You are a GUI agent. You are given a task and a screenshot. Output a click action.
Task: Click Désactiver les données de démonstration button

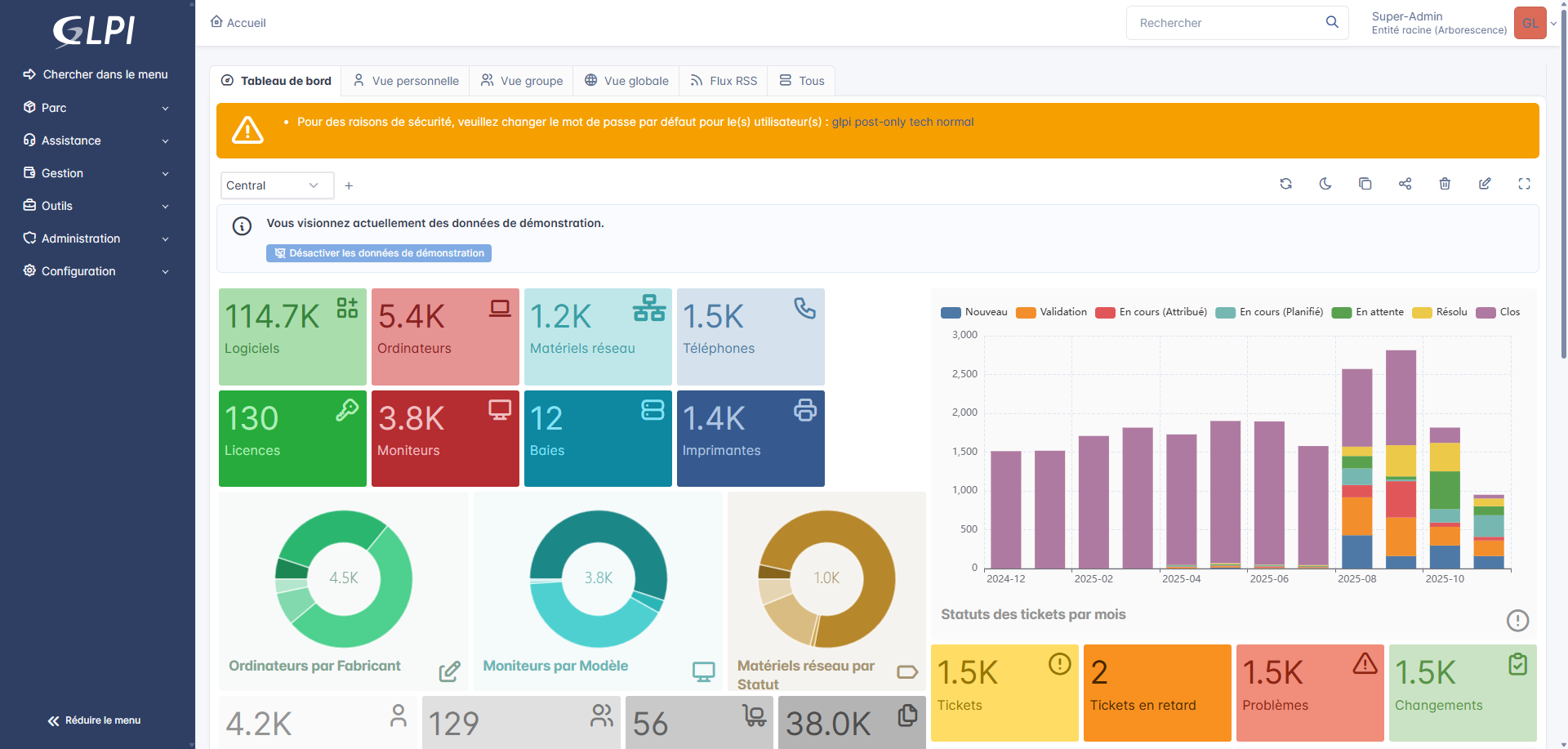point(379,253)
